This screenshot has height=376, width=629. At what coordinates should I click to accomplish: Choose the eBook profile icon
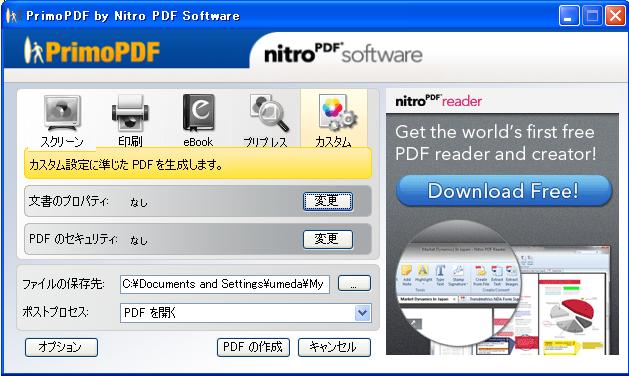click(198, 113)
